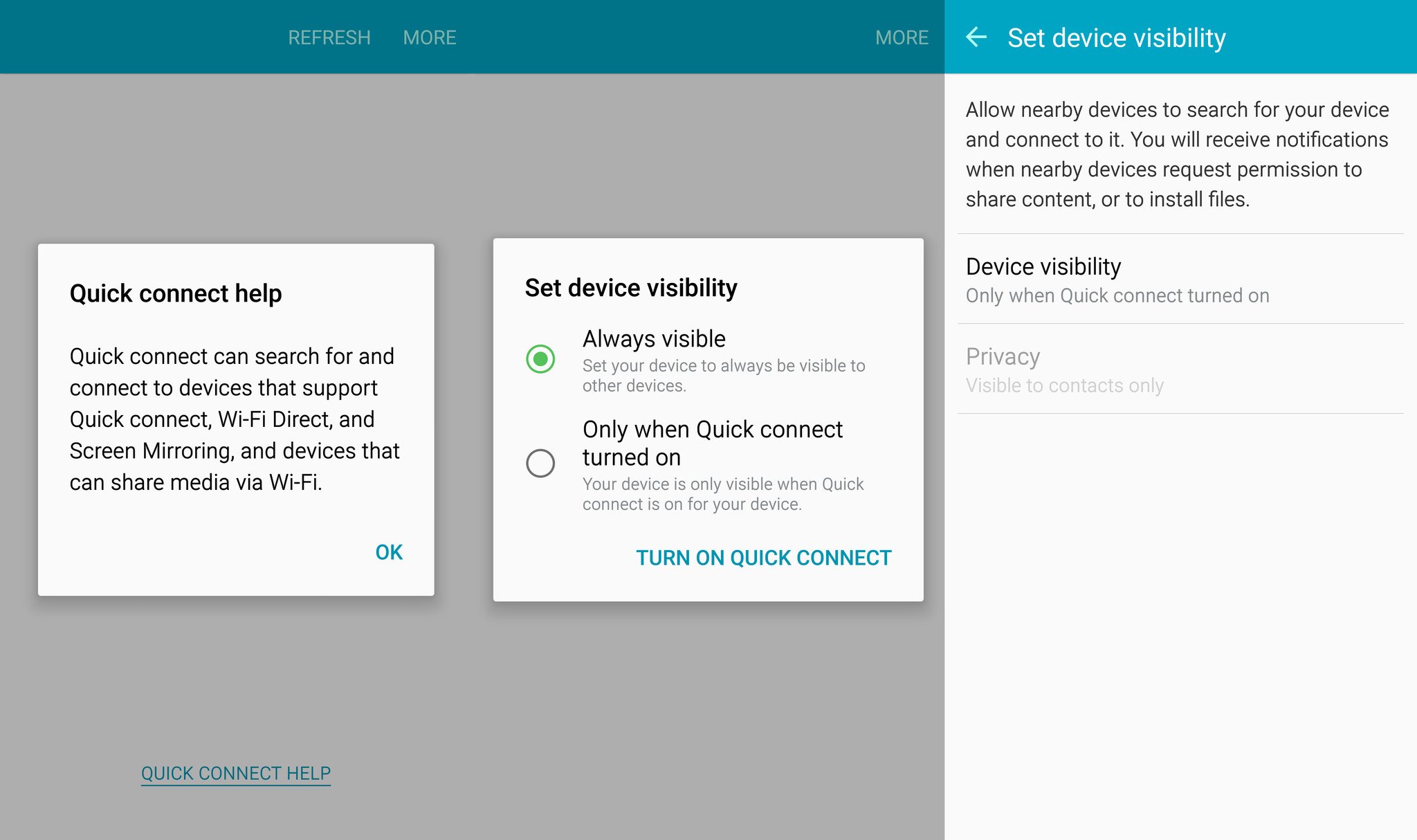The image size is (1417, 840).
Task: Tap 'Set device visibility' header title
Action: [1116, 37]
